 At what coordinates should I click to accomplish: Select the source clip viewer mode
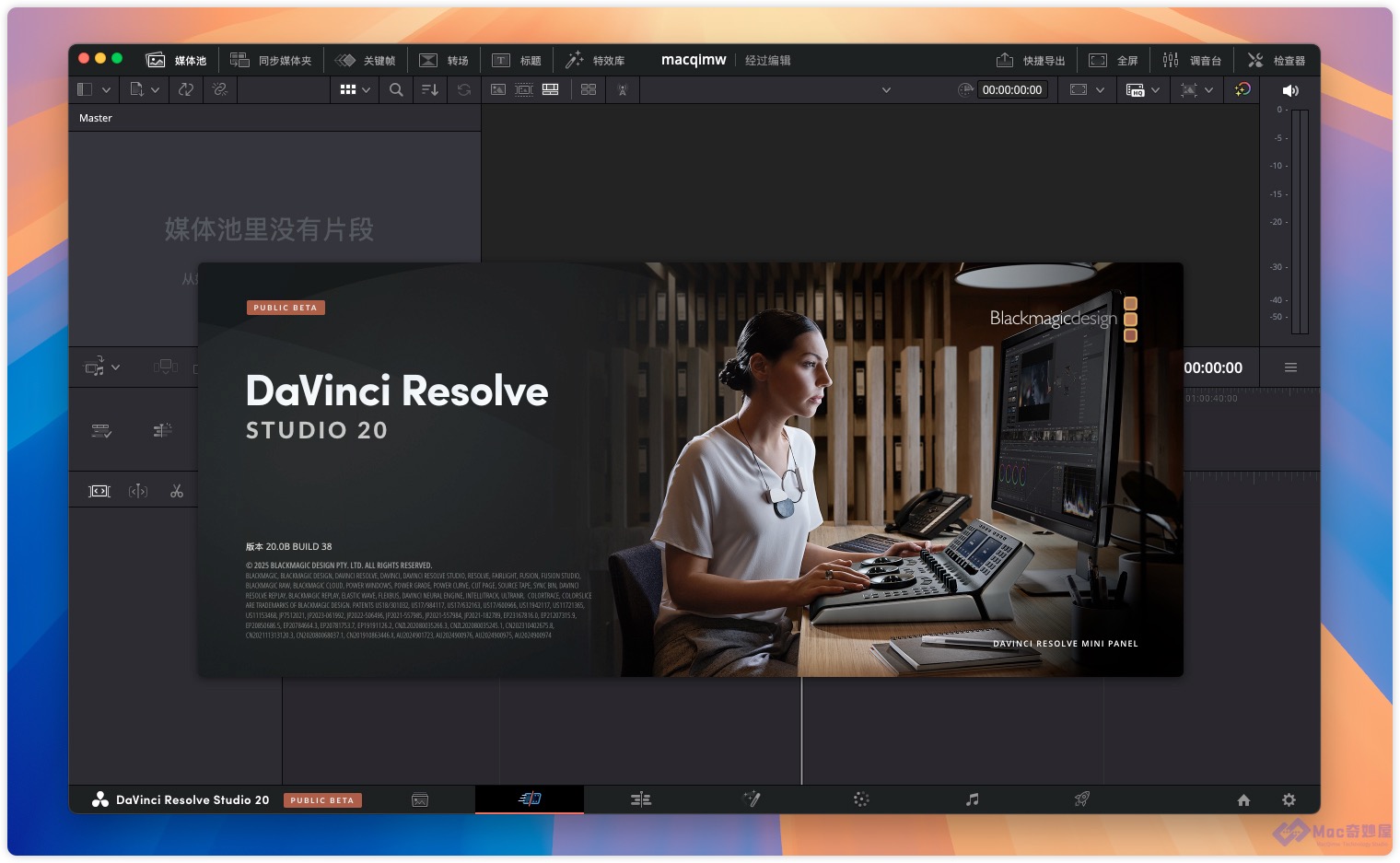click(x=498, y=89)
